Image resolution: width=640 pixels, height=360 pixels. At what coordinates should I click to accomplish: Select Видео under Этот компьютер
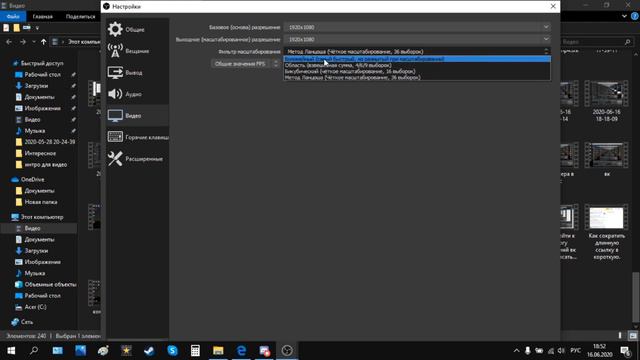coord(39,229)
